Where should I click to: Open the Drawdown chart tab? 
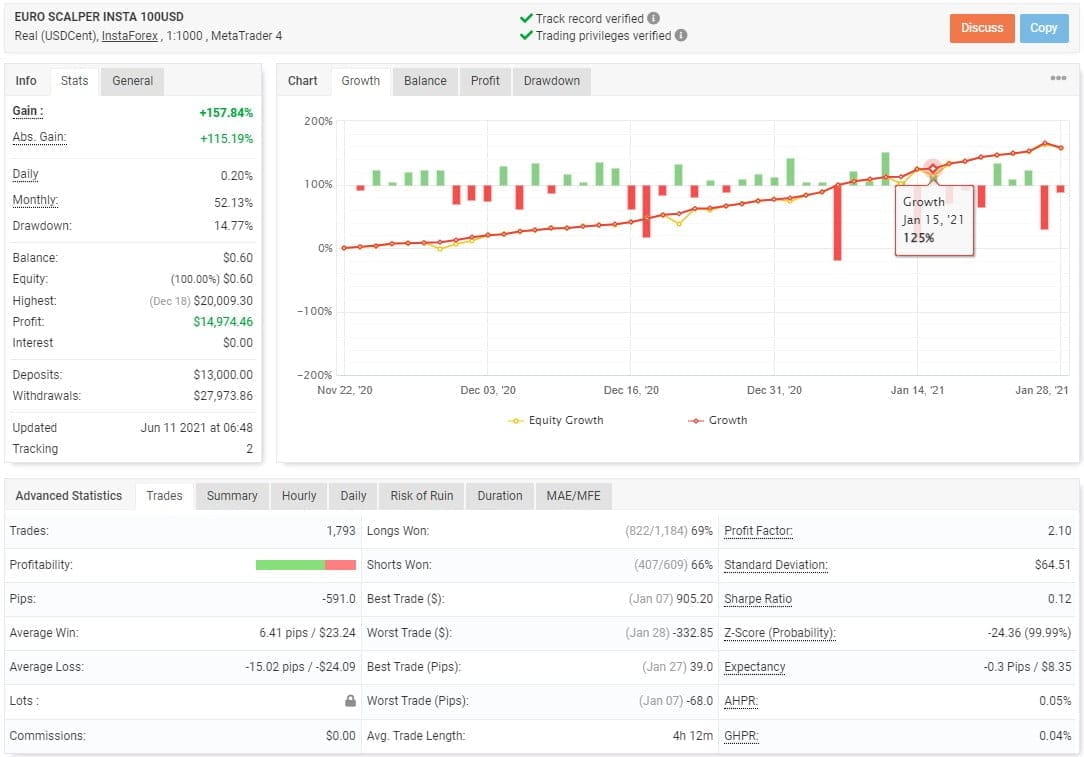click(x=551, y=81)
